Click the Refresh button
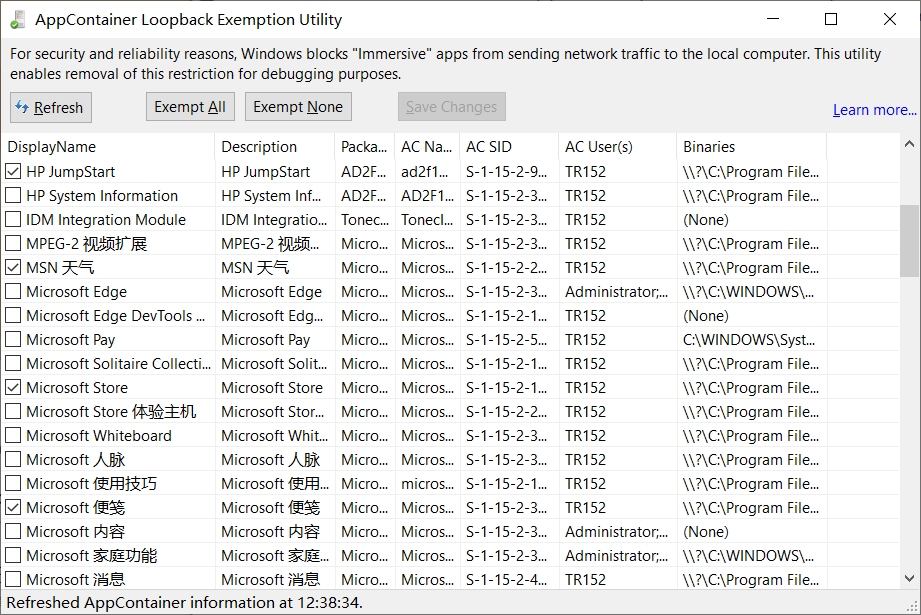This screenshot has height=615, width=921. tap(50, 107)
